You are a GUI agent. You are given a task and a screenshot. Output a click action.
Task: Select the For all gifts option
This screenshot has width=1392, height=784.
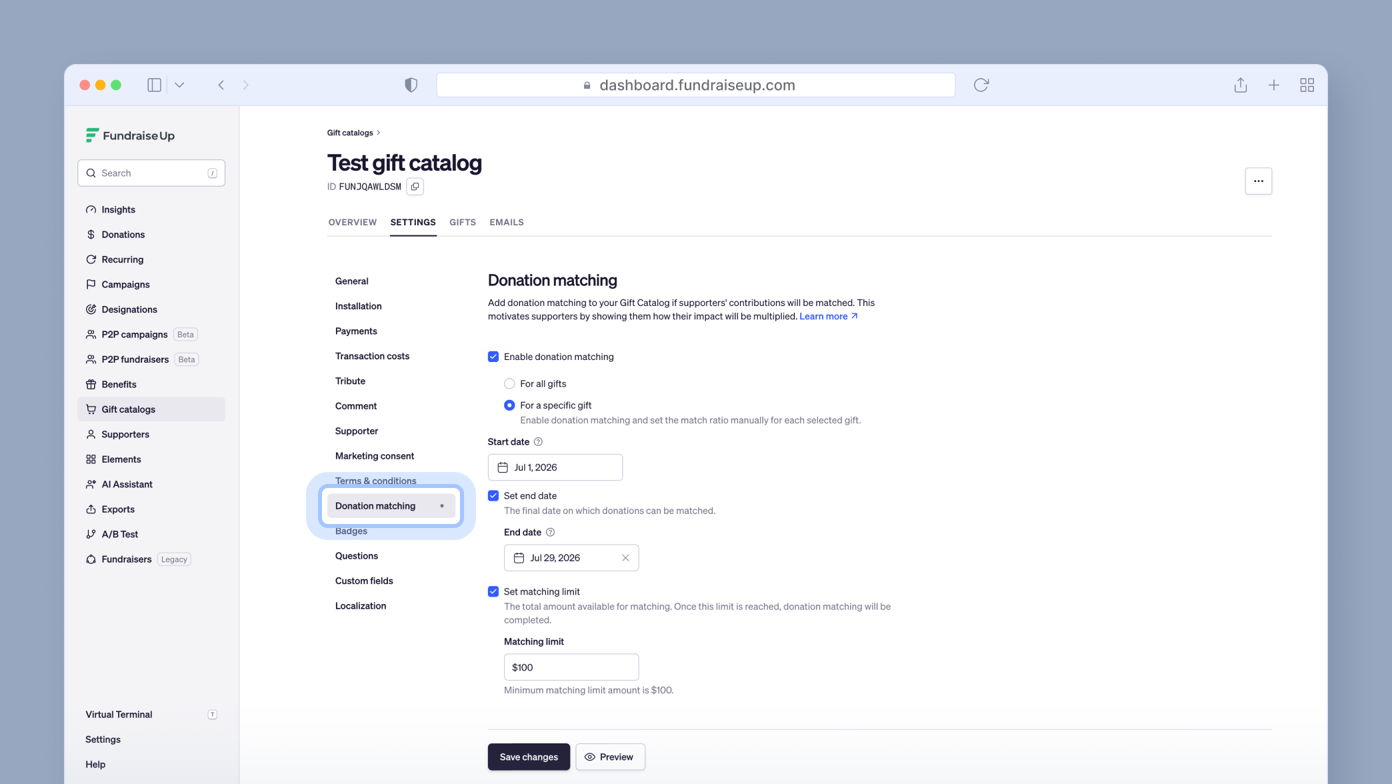click(509, 384)
